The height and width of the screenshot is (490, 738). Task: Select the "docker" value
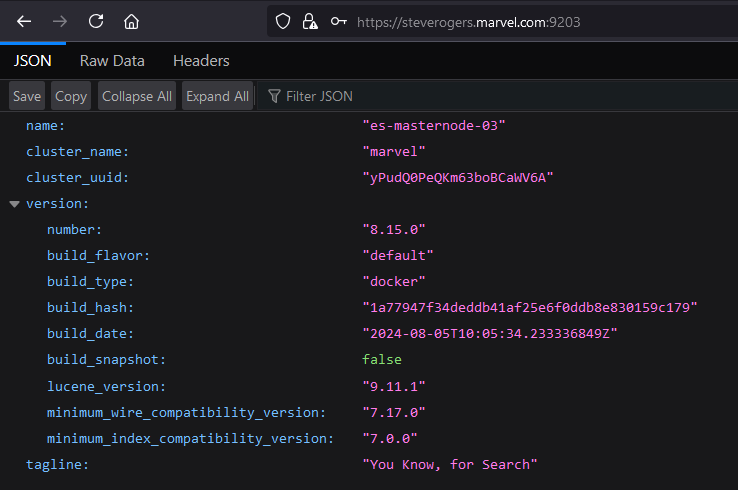[393, 281]
